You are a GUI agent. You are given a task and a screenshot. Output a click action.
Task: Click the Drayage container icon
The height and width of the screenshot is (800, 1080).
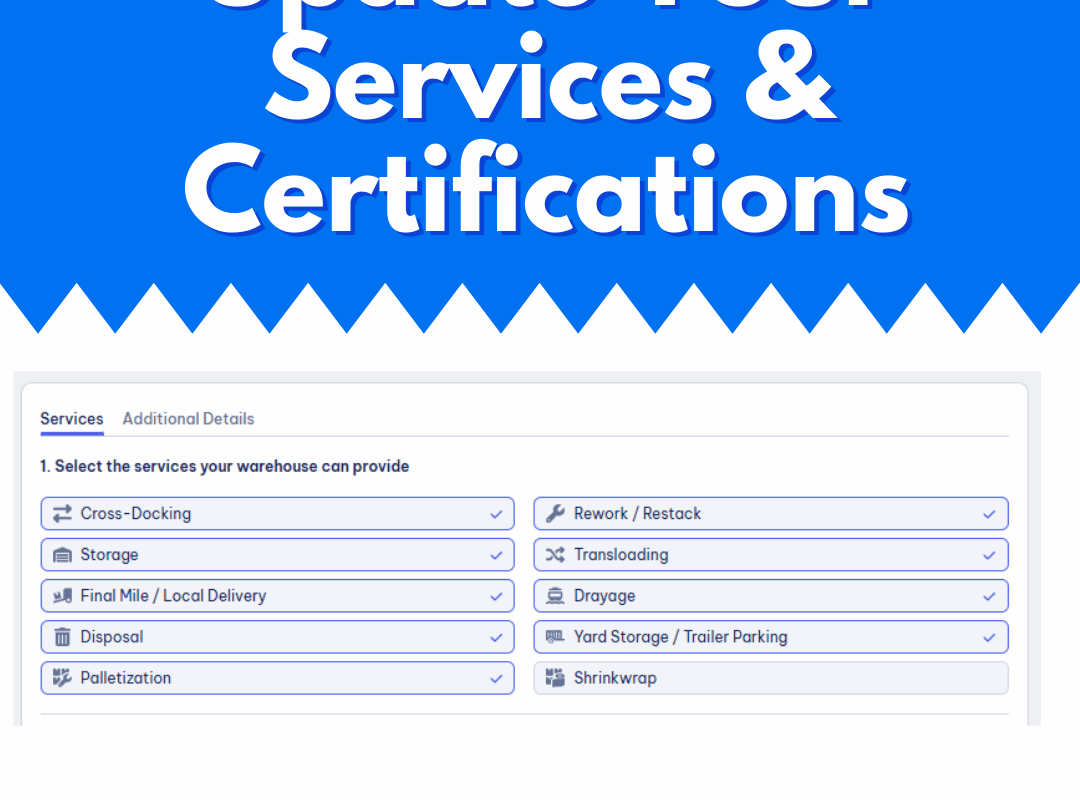pyautogui.click(x=555, y=596)
